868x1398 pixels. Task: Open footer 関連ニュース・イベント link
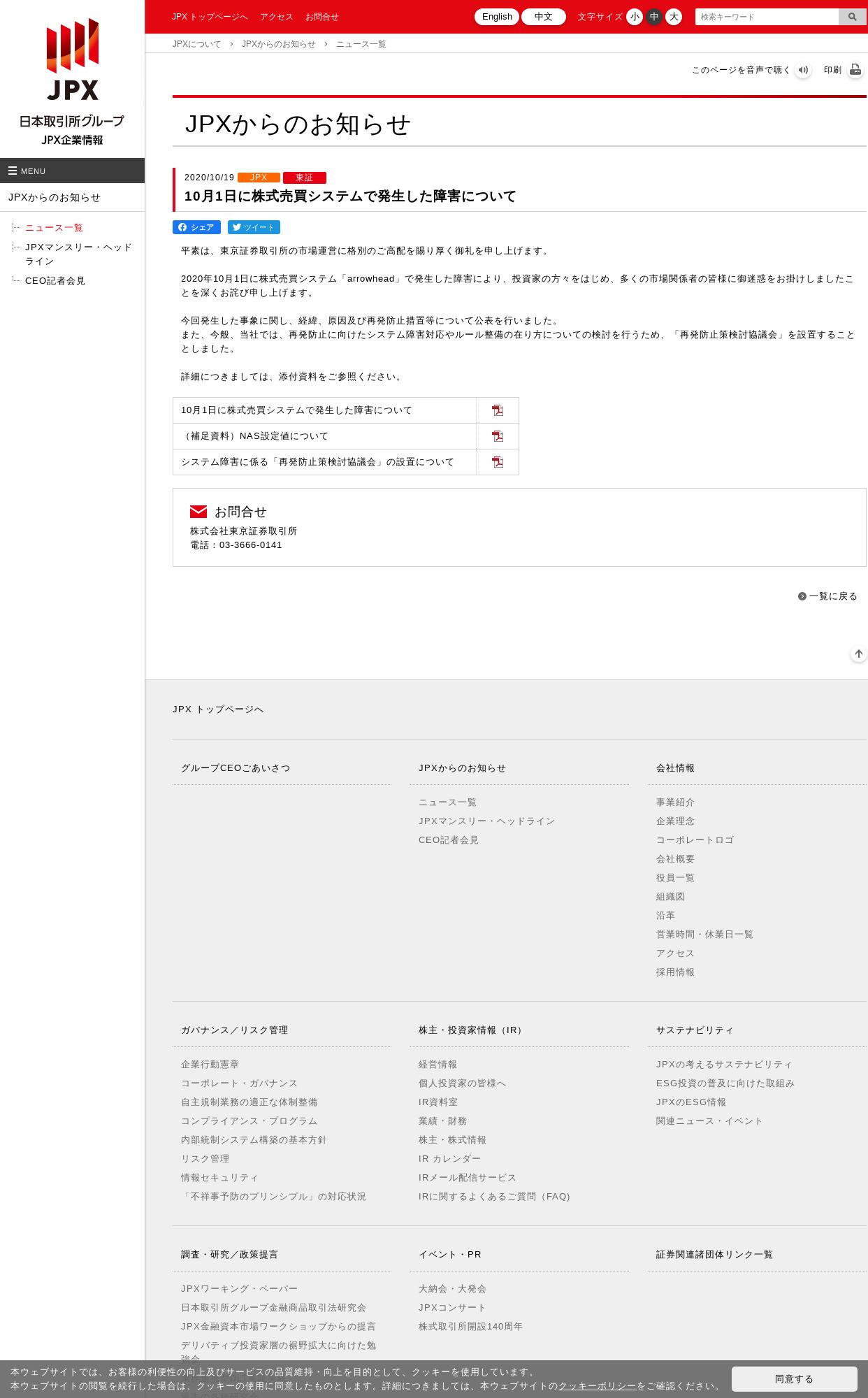pyautogui.click(x=709, y=1121)
